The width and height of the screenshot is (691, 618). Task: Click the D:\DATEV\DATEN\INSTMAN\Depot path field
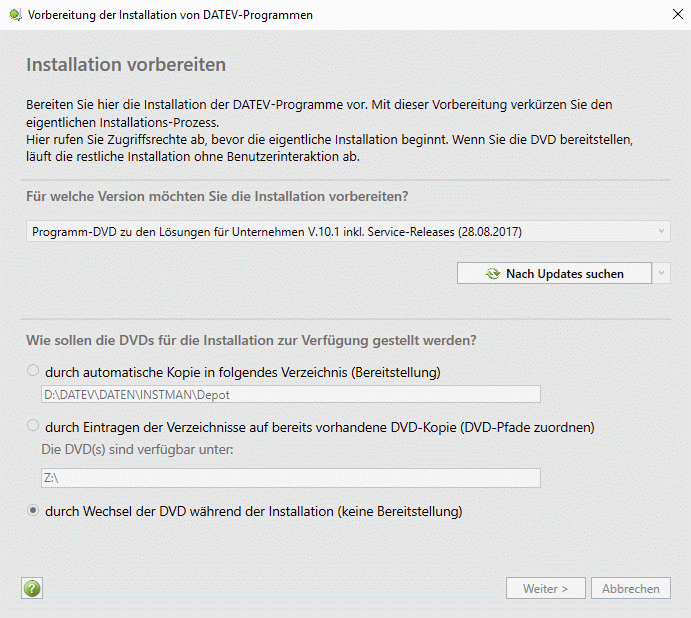tap(291, 394)
